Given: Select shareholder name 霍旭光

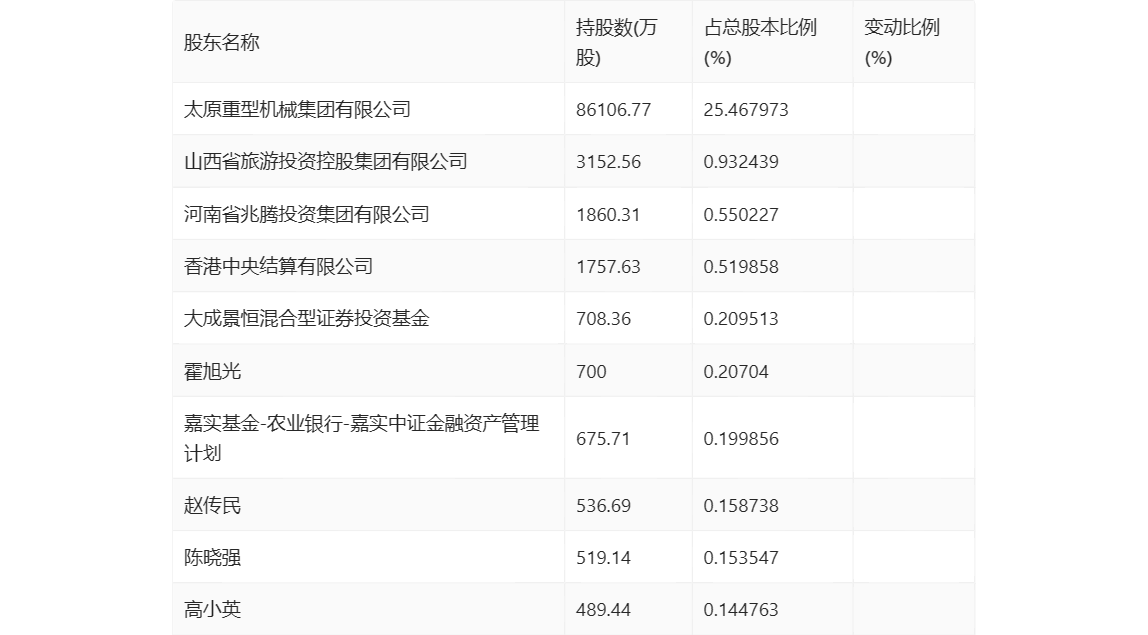Looking at the screenshot, I should pos(212,371).
